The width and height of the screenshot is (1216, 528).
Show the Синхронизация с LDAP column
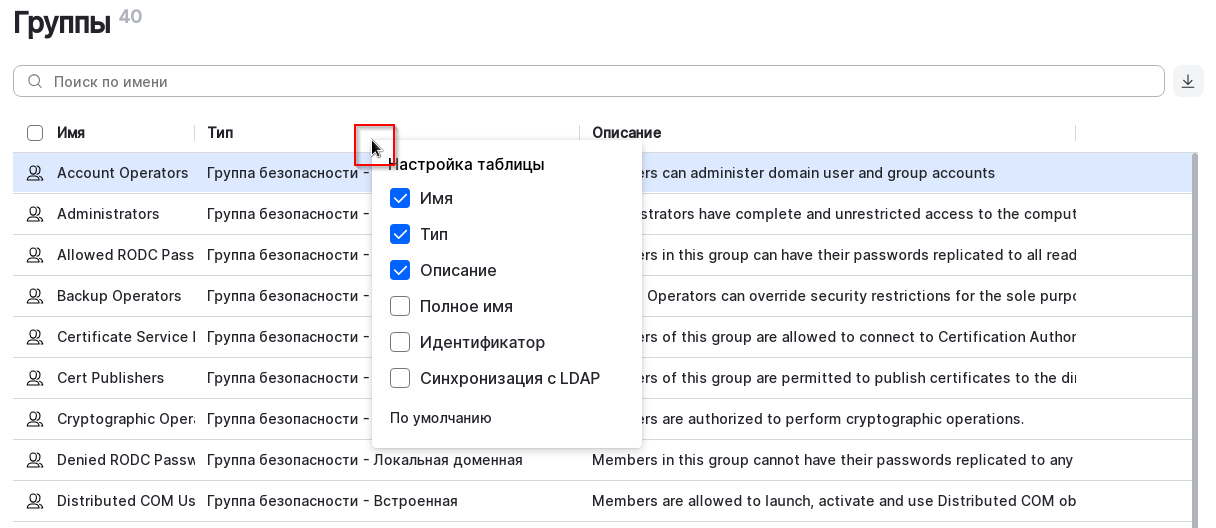pyautogui.click(x=400, y=378)
